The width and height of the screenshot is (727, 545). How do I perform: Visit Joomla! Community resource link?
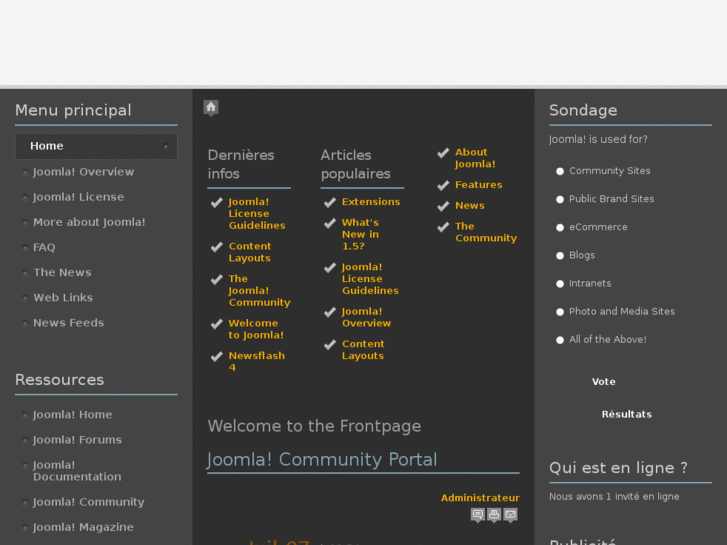click(89, 502)
